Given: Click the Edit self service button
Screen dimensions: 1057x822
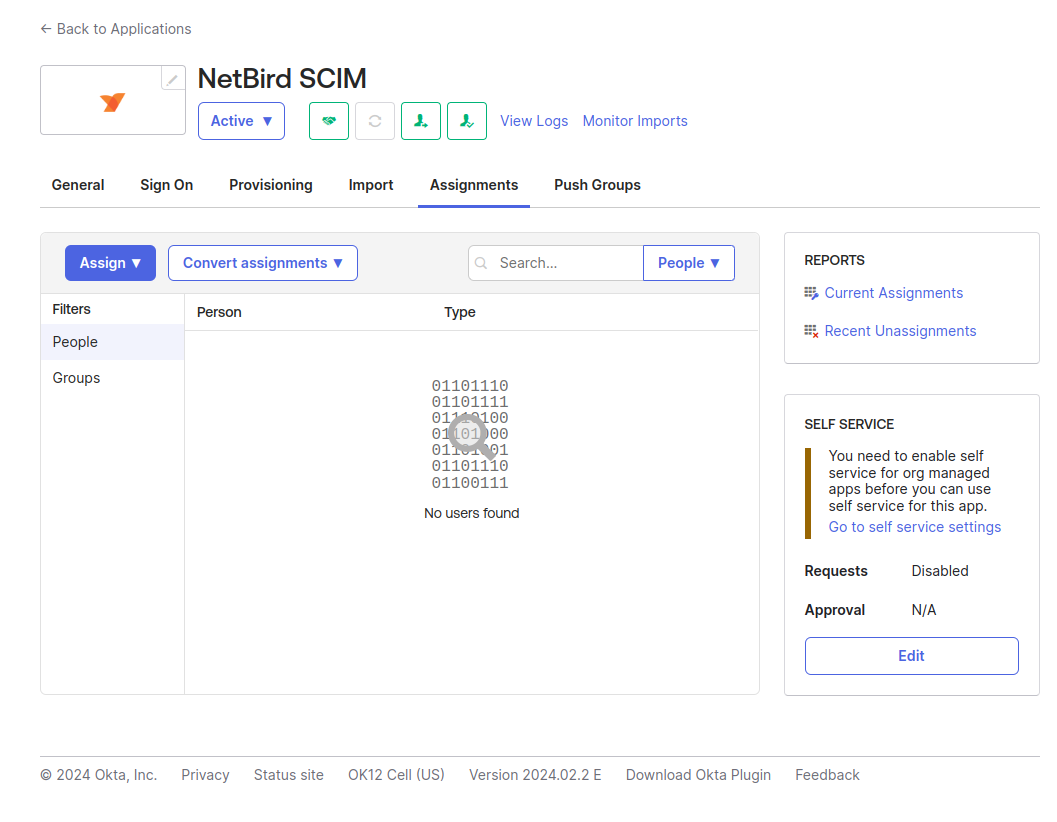Looking at the screenshot, I should coord(911,656).
